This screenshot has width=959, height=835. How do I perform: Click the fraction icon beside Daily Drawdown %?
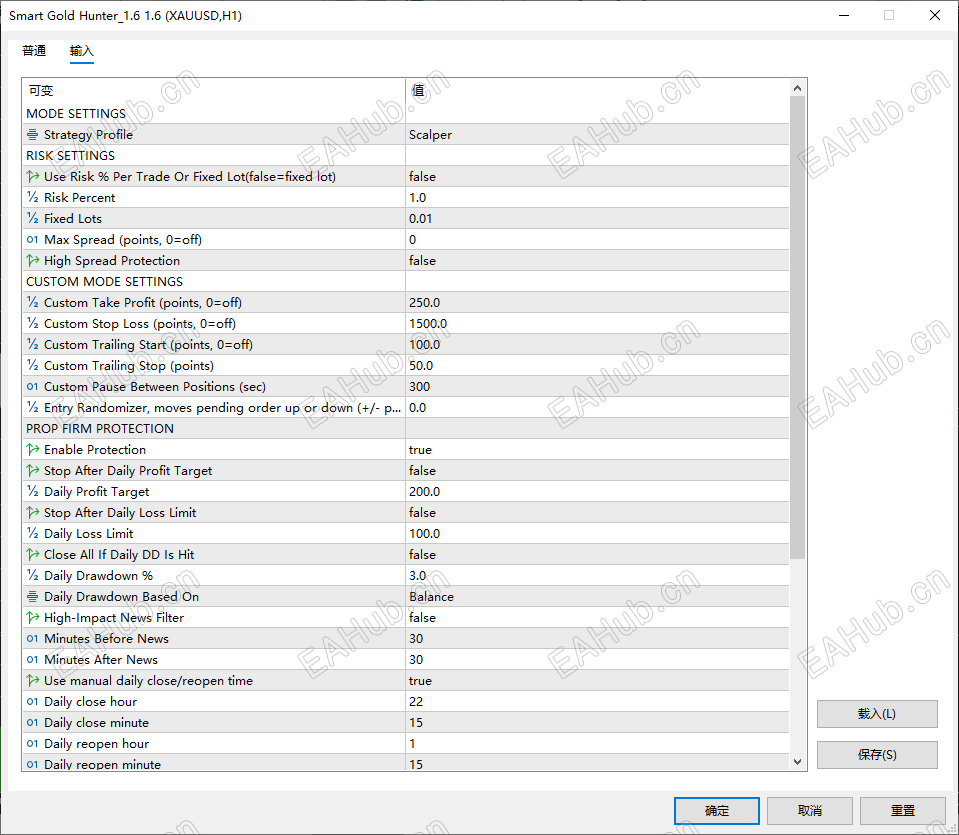coord(32,576)
